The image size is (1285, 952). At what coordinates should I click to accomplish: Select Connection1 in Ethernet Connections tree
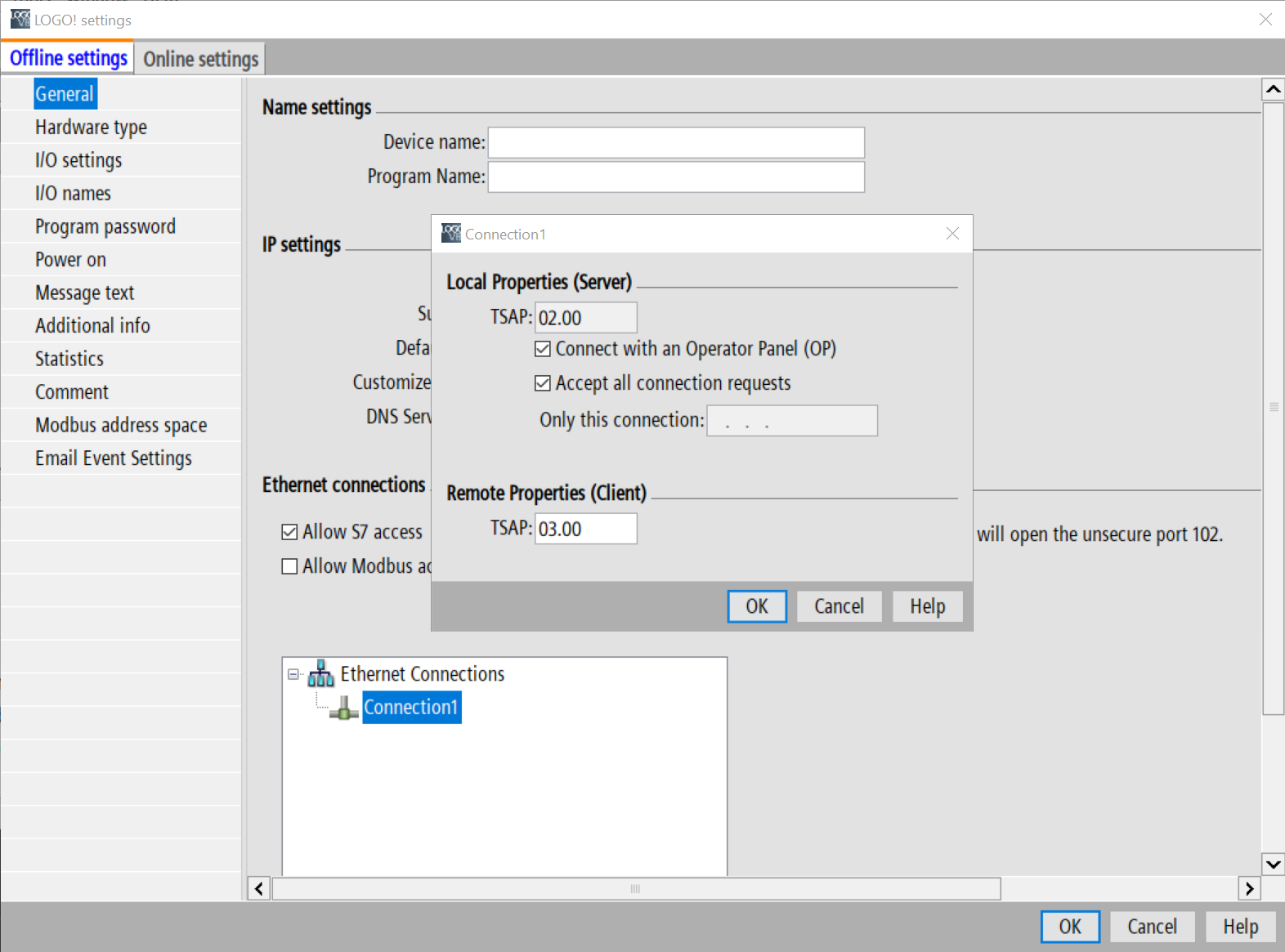(x=411, y=708)
